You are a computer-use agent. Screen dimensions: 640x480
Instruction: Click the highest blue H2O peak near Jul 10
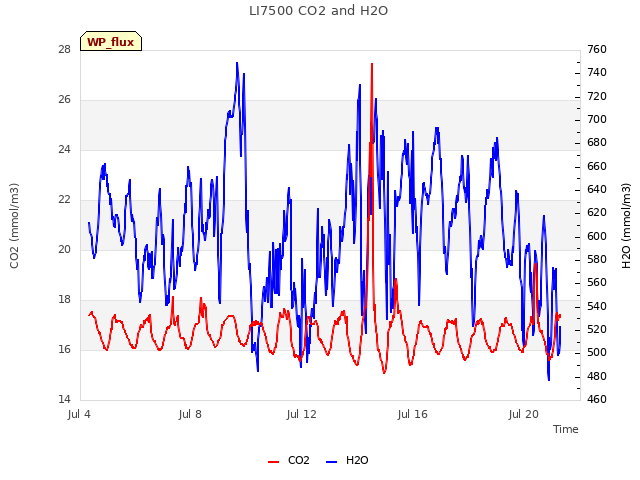(x=237, y=63)
